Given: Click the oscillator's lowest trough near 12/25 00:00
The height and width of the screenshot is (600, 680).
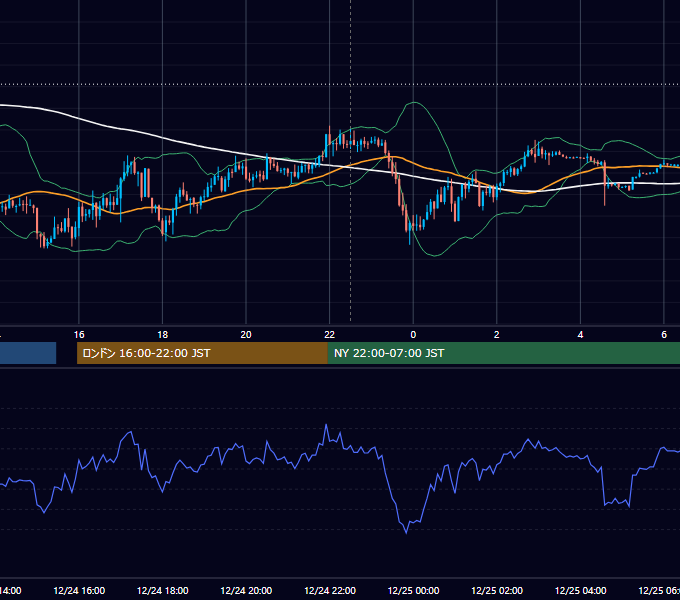Looking at the screenshot, I should tap(406, 532).
